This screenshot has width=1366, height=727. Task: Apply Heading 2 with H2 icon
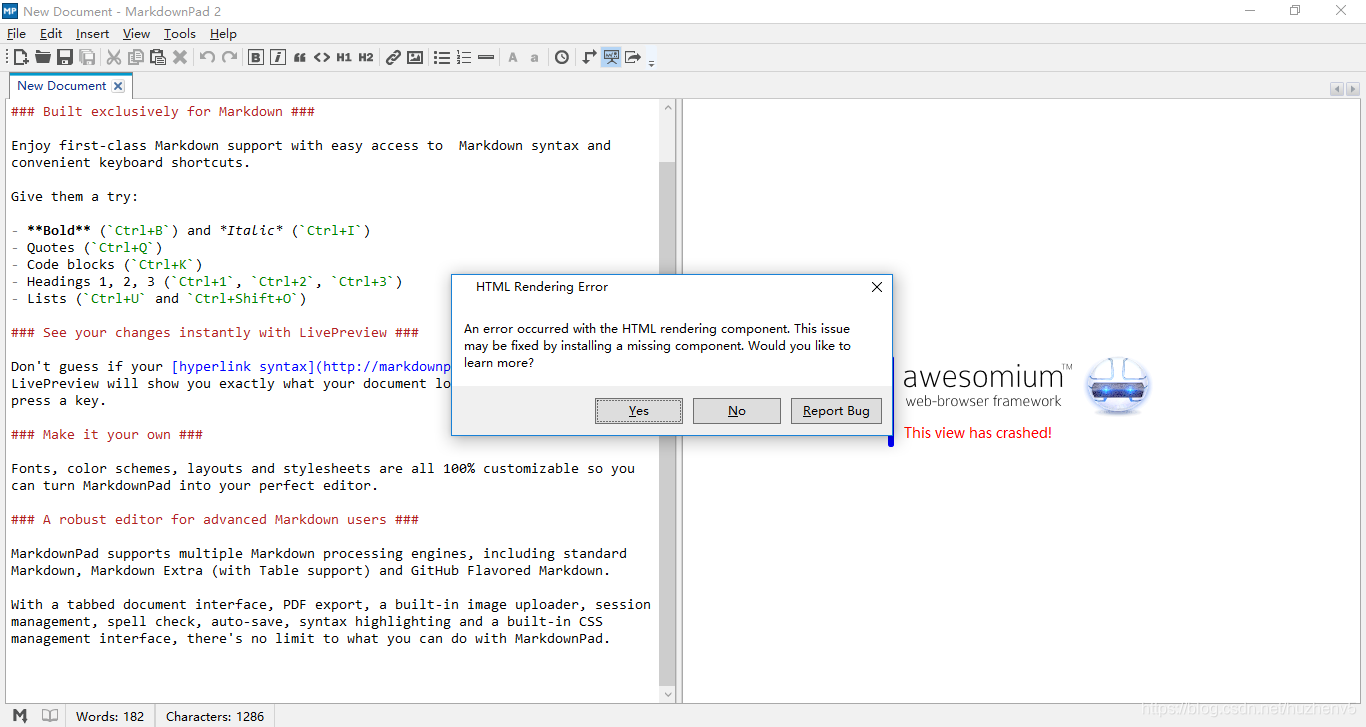[366, 57]
